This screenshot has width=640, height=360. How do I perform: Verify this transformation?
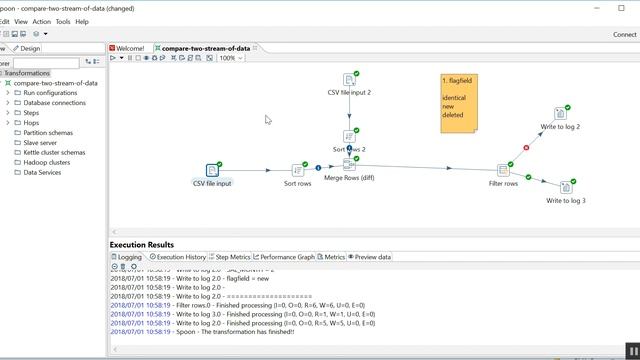coord(174,58)
